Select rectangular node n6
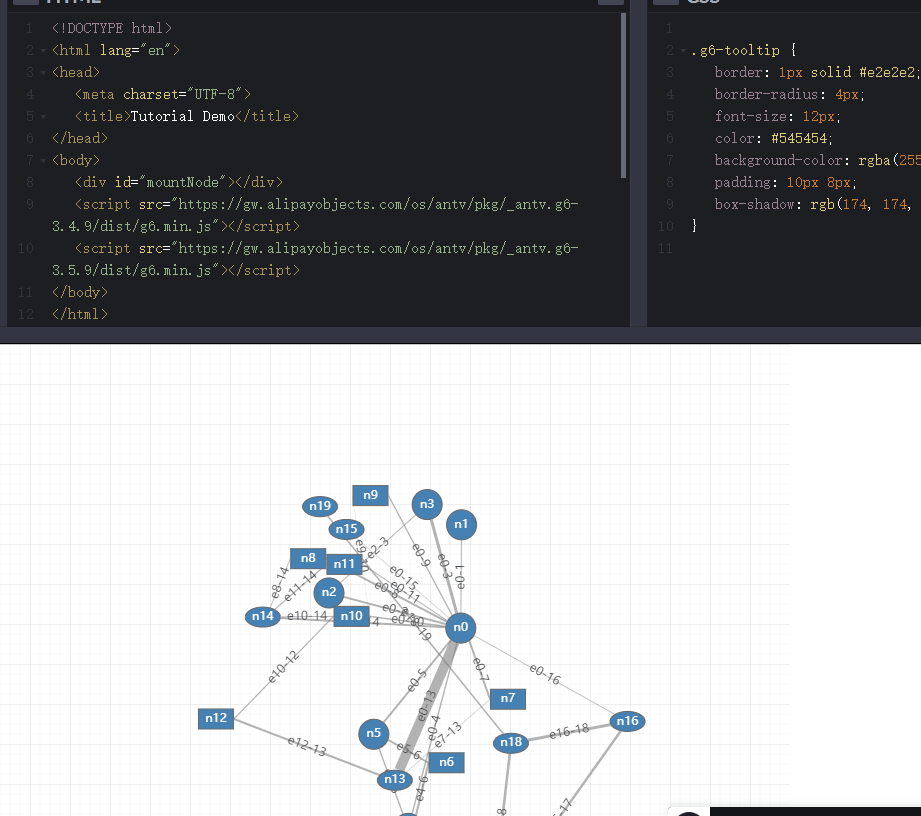The width and height of the screenshot is (921, 816). coord(446,762)
